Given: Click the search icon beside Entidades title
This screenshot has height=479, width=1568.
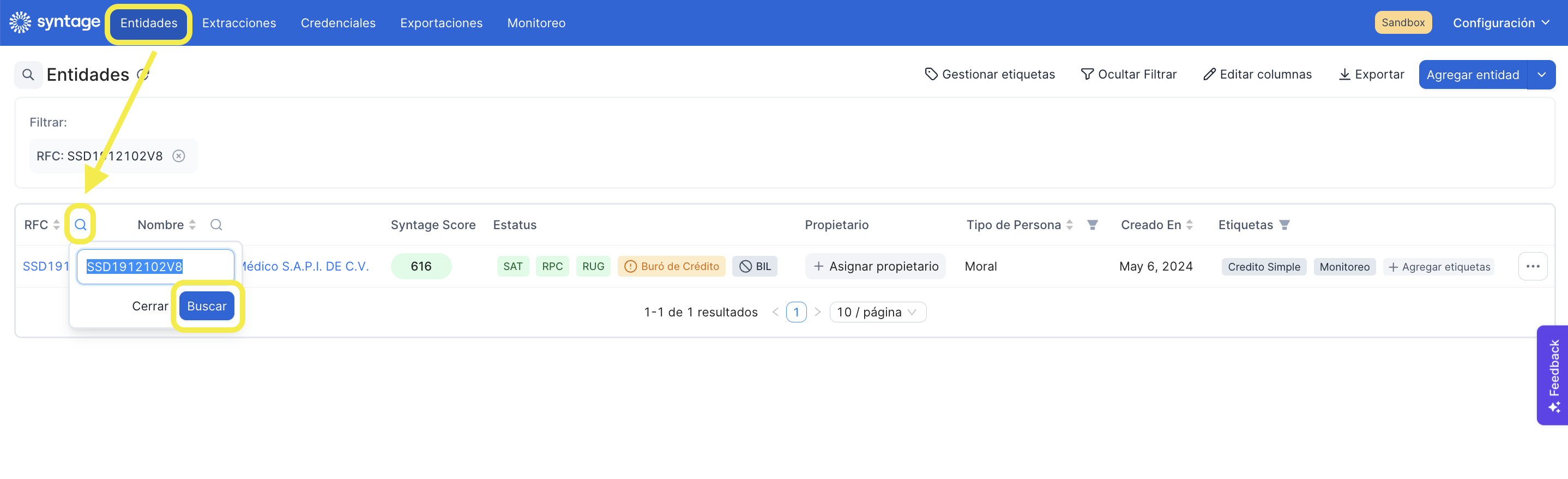Looking at the screenshot, I should tap(28, 74).
